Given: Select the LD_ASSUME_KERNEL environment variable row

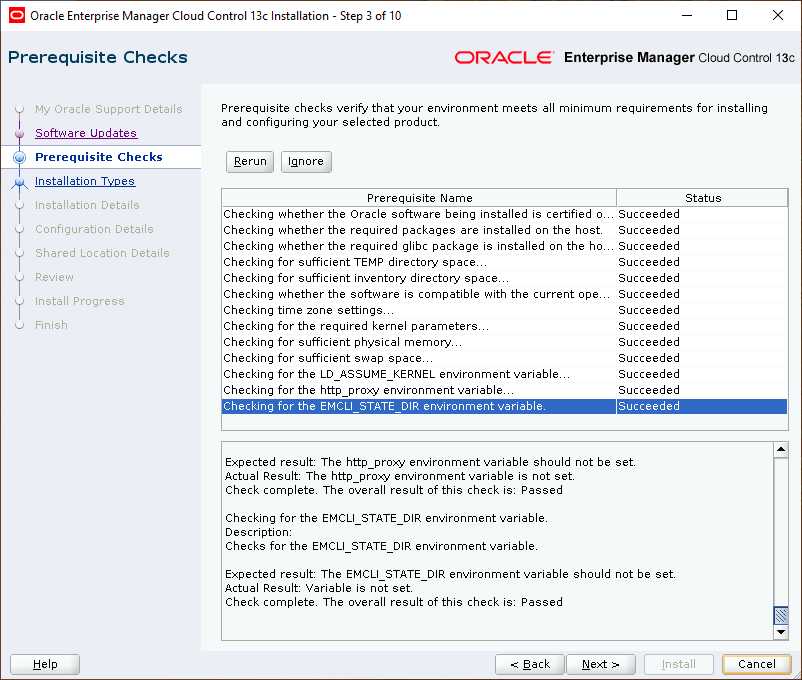Looking at the screenshot, I should (x=504, y=374).
